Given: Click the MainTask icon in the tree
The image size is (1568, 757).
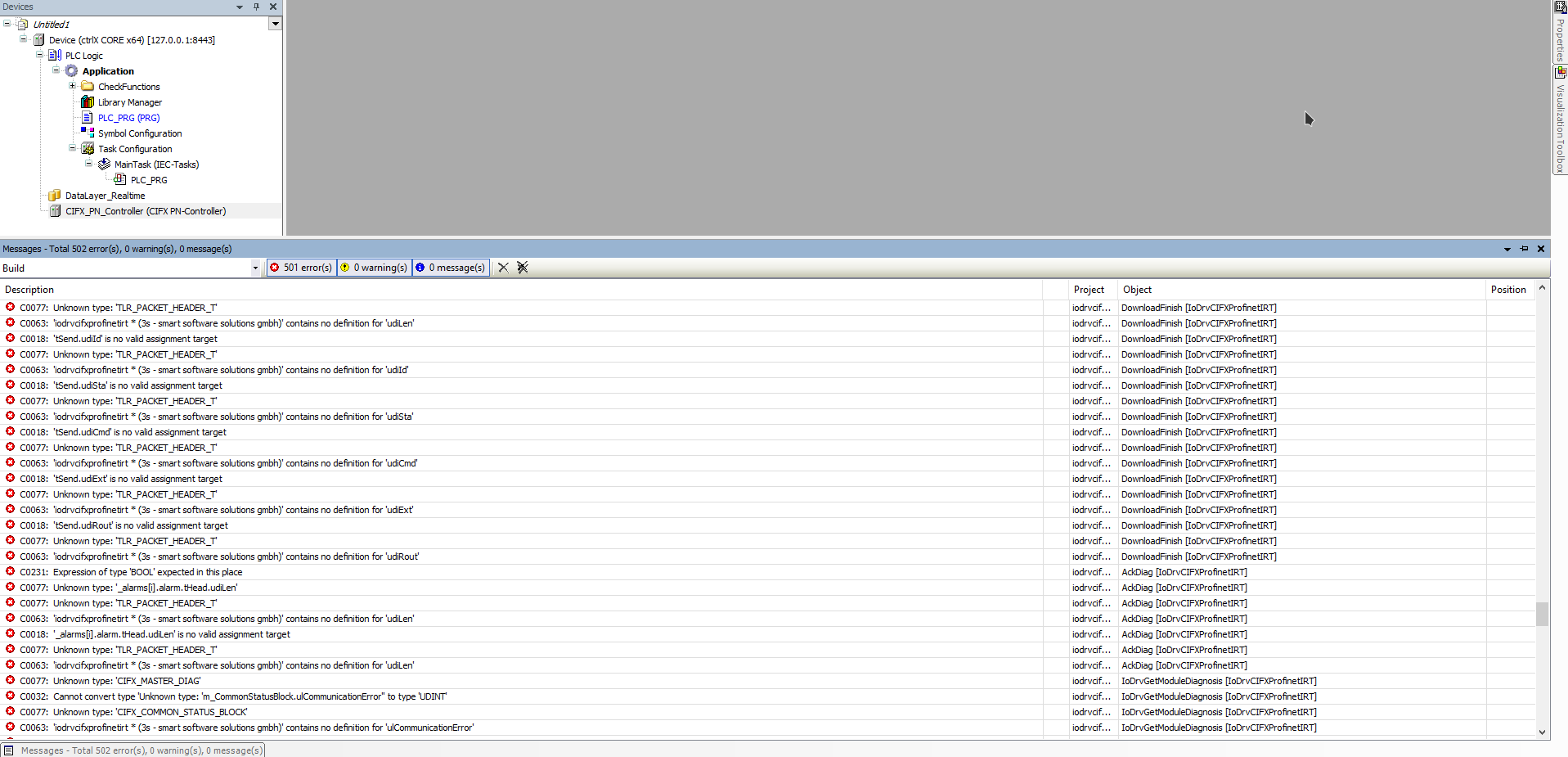Looking at the screenshot, I should pyautogui.click(x=104, y=164).
